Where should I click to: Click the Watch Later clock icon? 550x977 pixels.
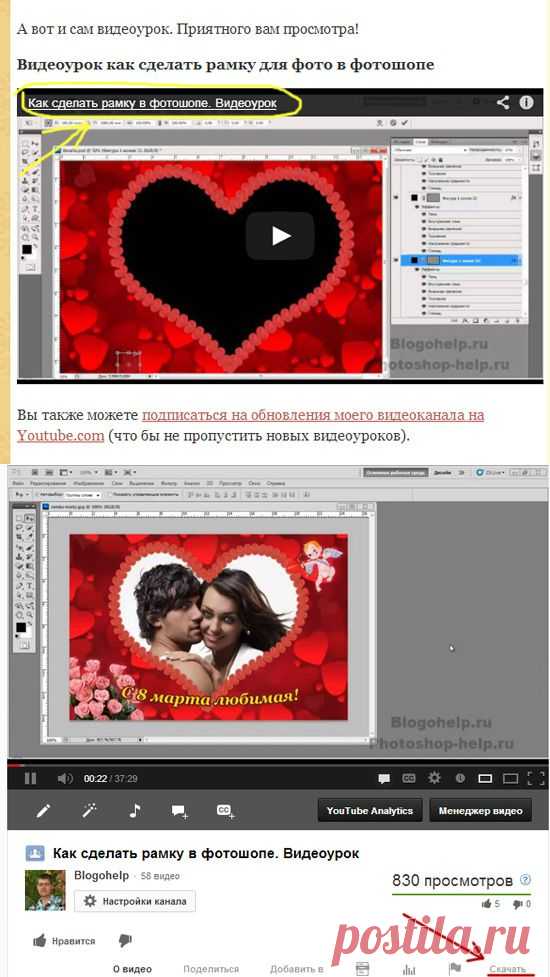[460, 778]
